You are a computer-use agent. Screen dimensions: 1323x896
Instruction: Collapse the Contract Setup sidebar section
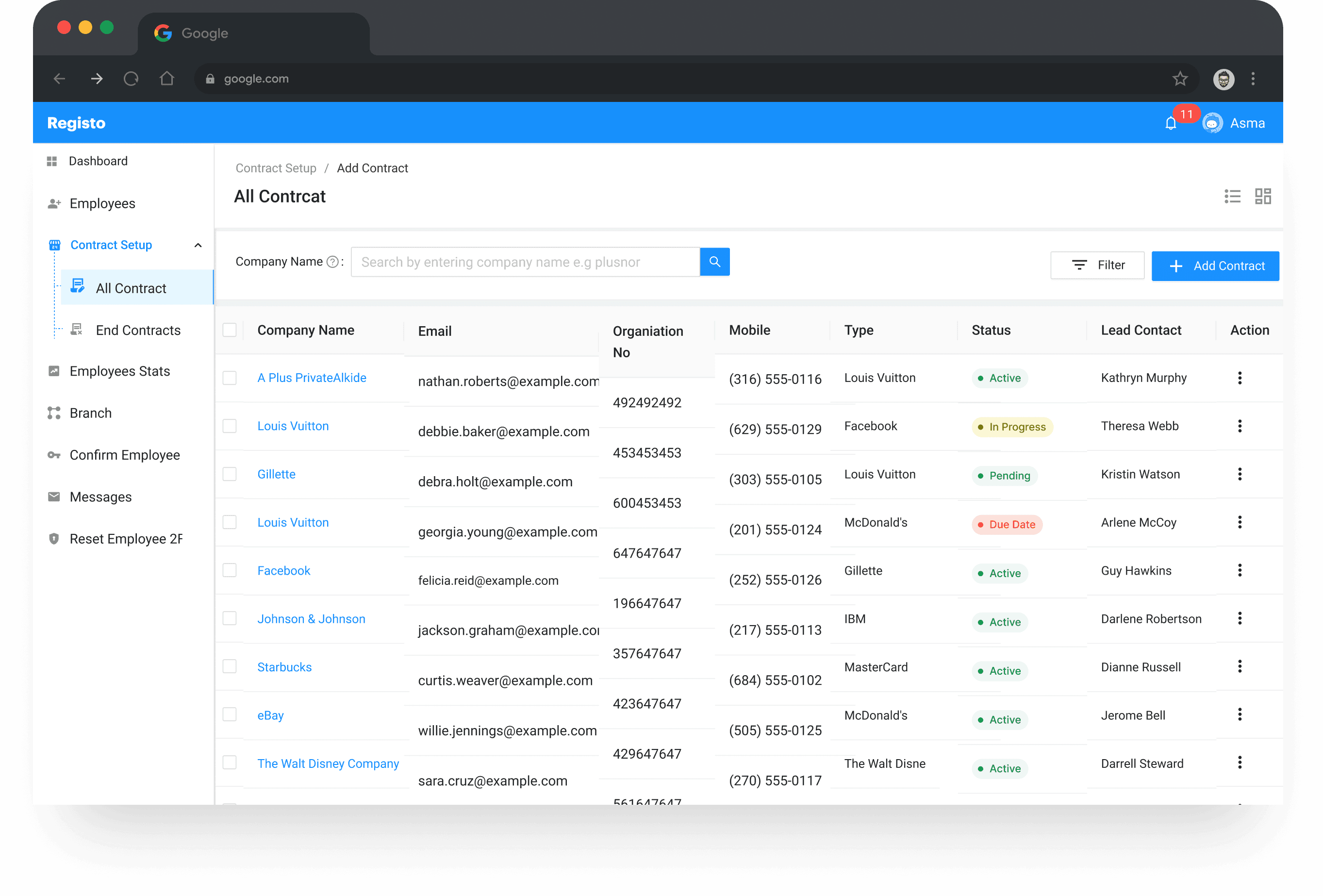(x=198, y=245)
